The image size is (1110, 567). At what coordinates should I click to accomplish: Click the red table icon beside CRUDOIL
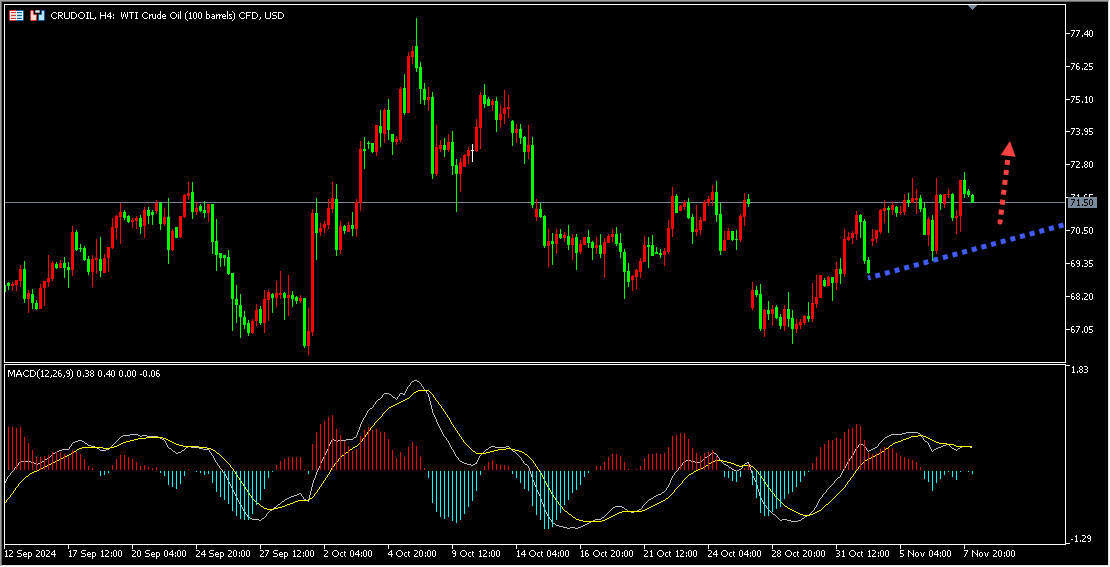pos(16,15)
